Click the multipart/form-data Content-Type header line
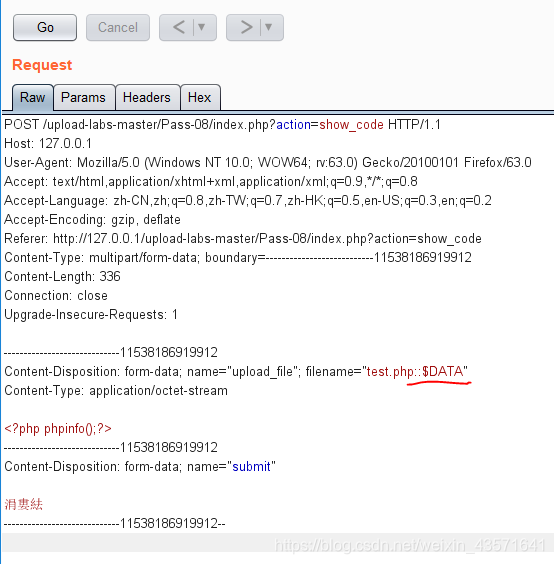 click(238, 258)
